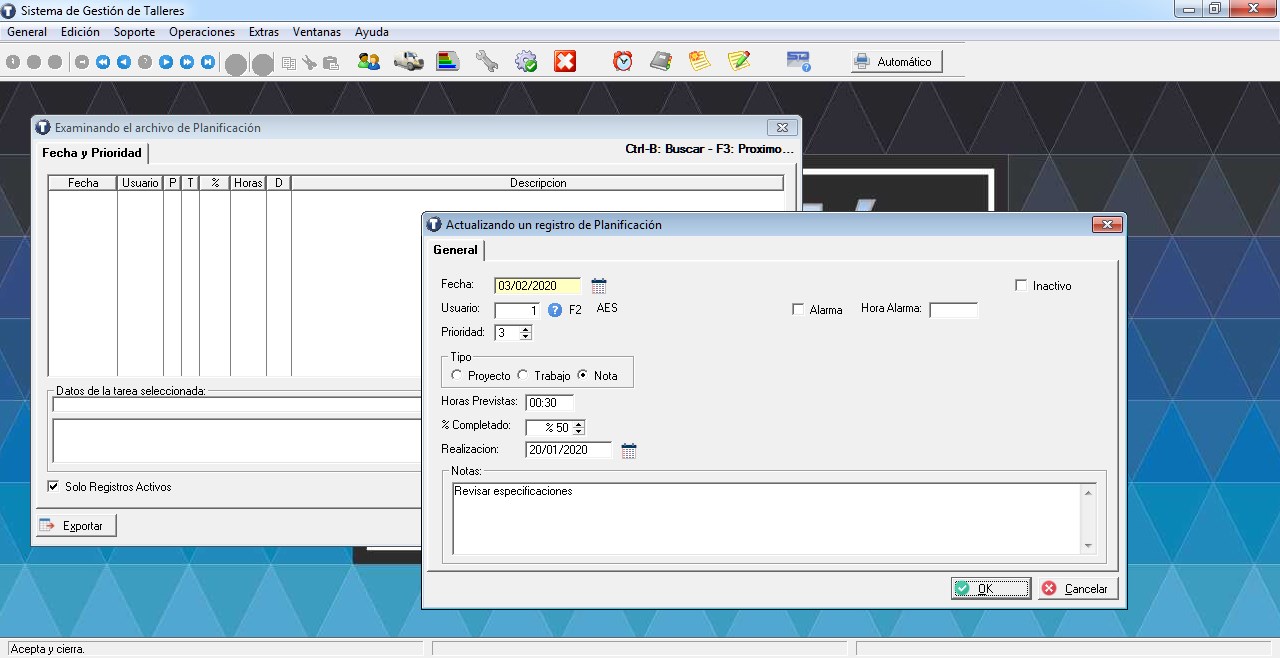Click the wrench tool icon
The height and width of the screenshot is (658, 1280).
pyautogui.click(x=486, y=62)
